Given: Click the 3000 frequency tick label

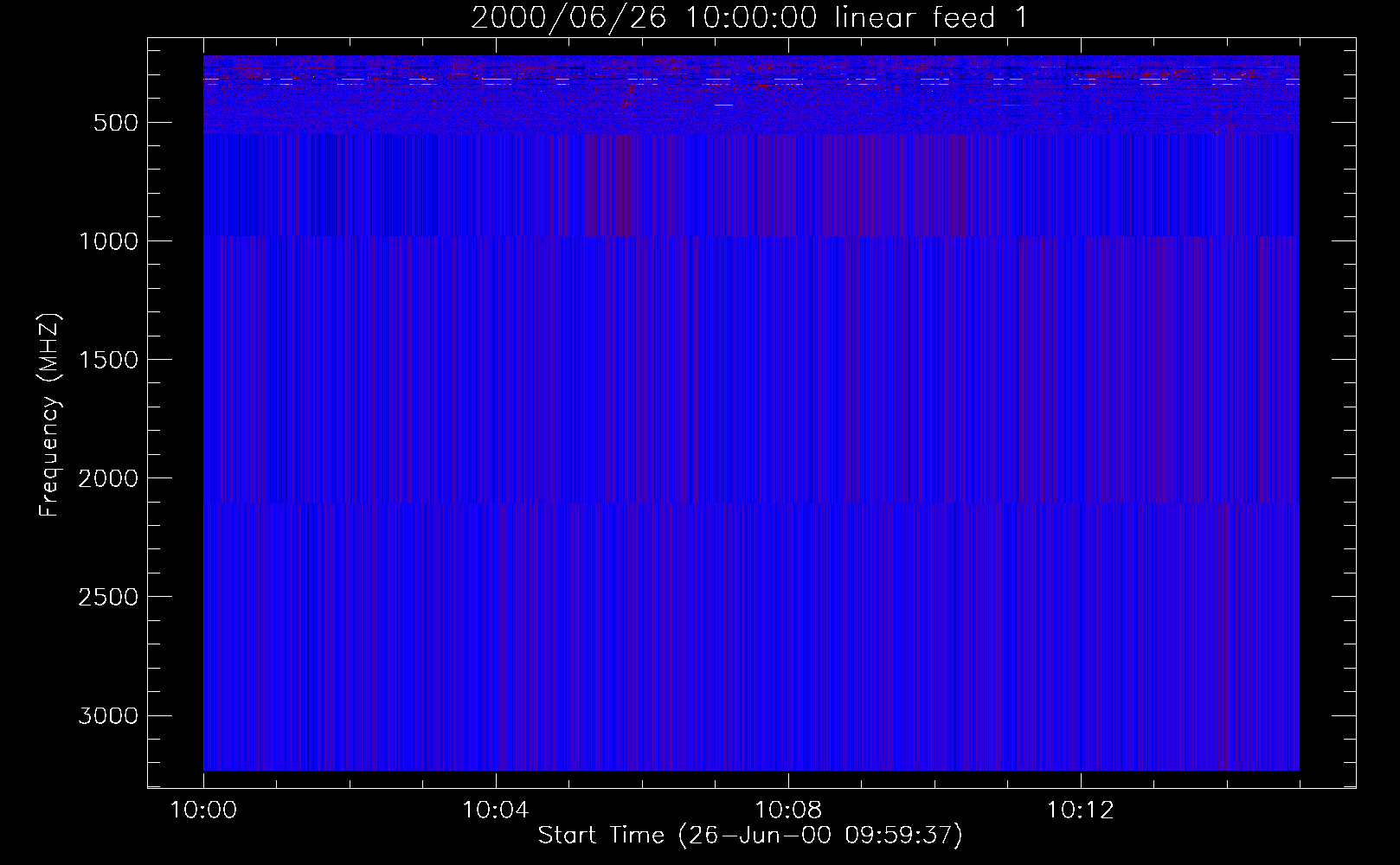Looking at the screenshot, I should tap(108, 715).
